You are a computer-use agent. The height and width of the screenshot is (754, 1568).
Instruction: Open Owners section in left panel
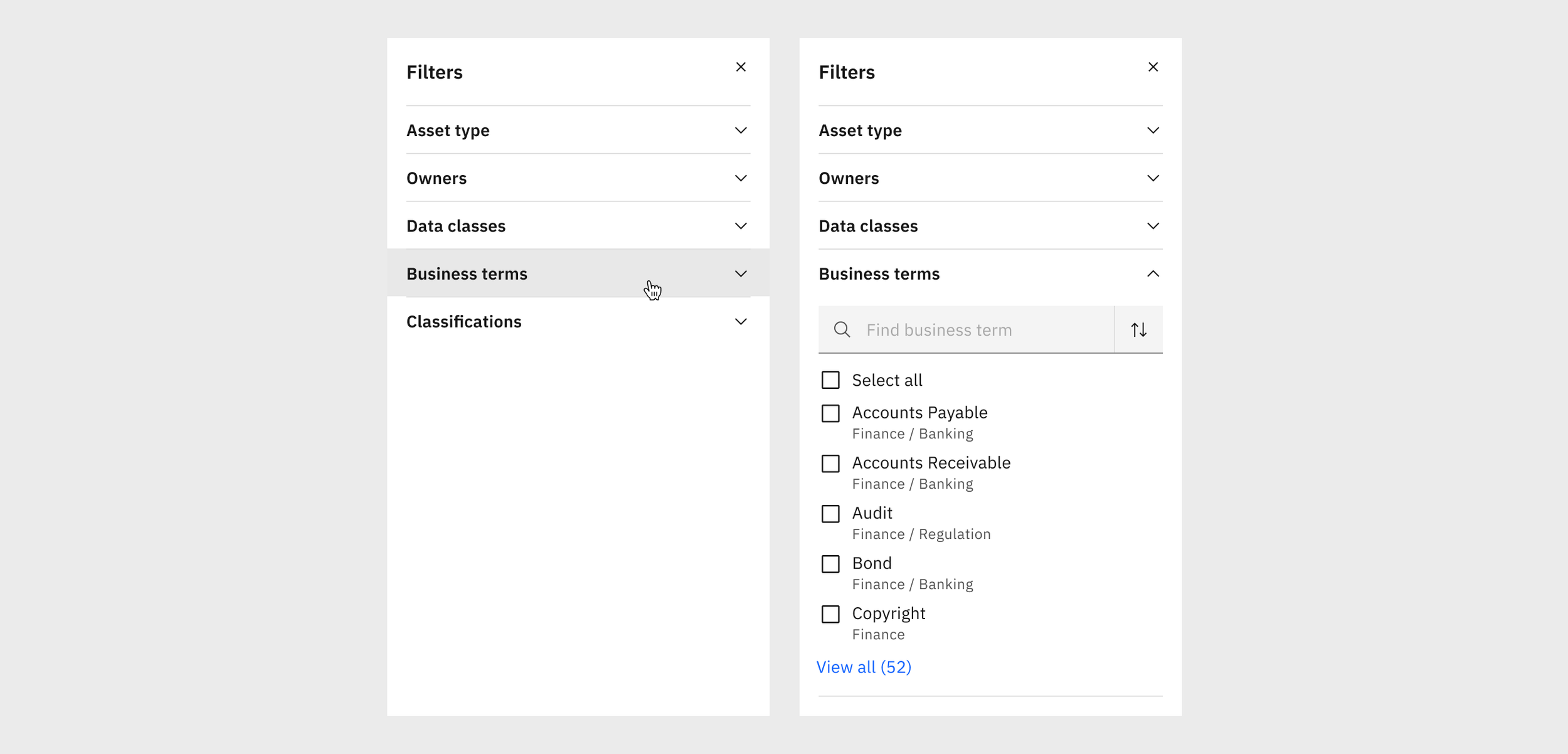coord(437,179)
